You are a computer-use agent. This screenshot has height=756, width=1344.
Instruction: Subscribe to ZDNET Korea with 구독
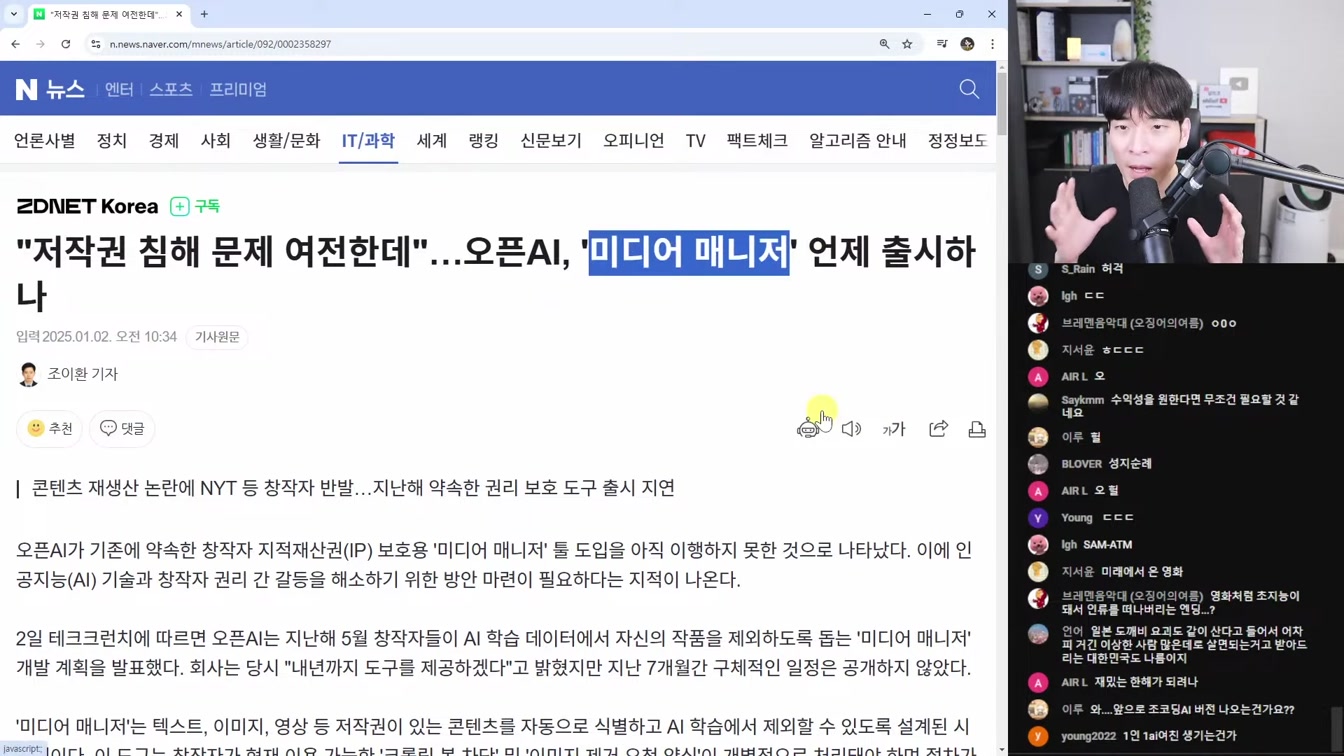[195, 206]
